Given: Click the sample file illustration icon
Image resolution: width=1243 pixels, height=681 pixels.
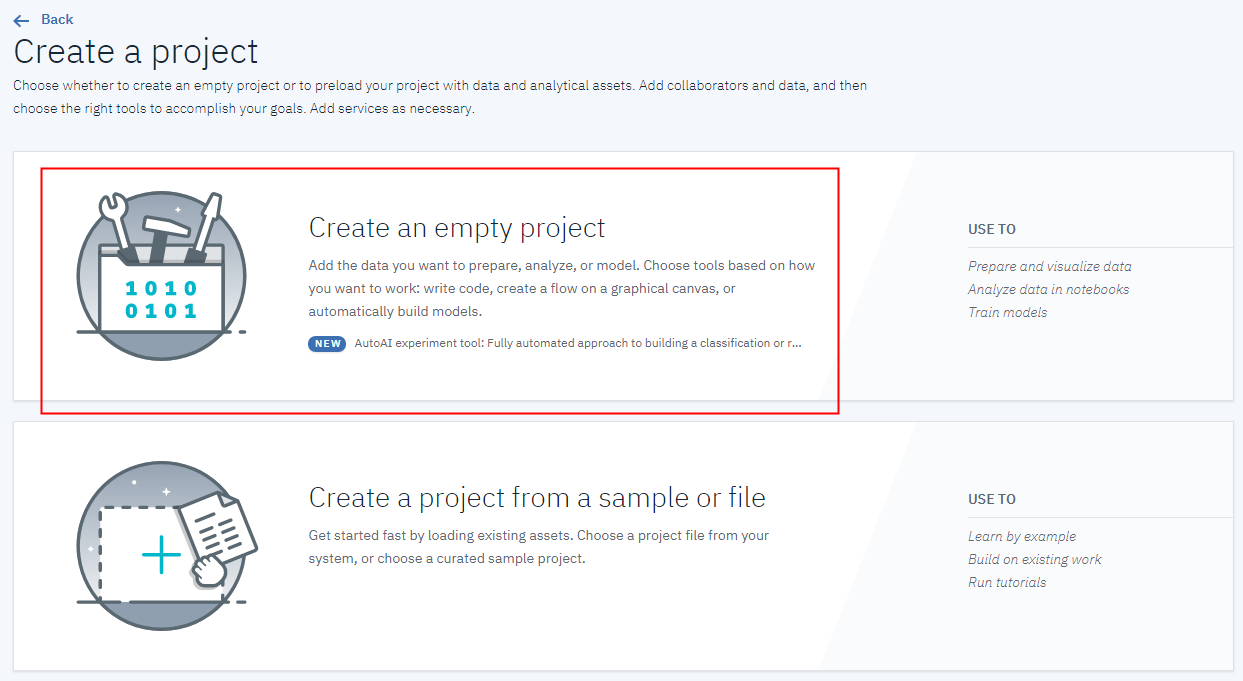Looking at the screenshot, I should point(162,545).
